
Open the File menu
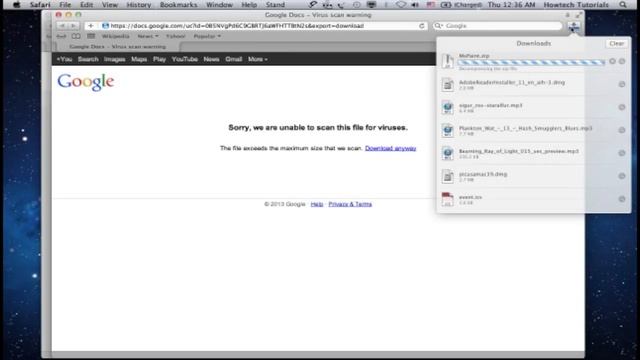click(x=65, y=5)
